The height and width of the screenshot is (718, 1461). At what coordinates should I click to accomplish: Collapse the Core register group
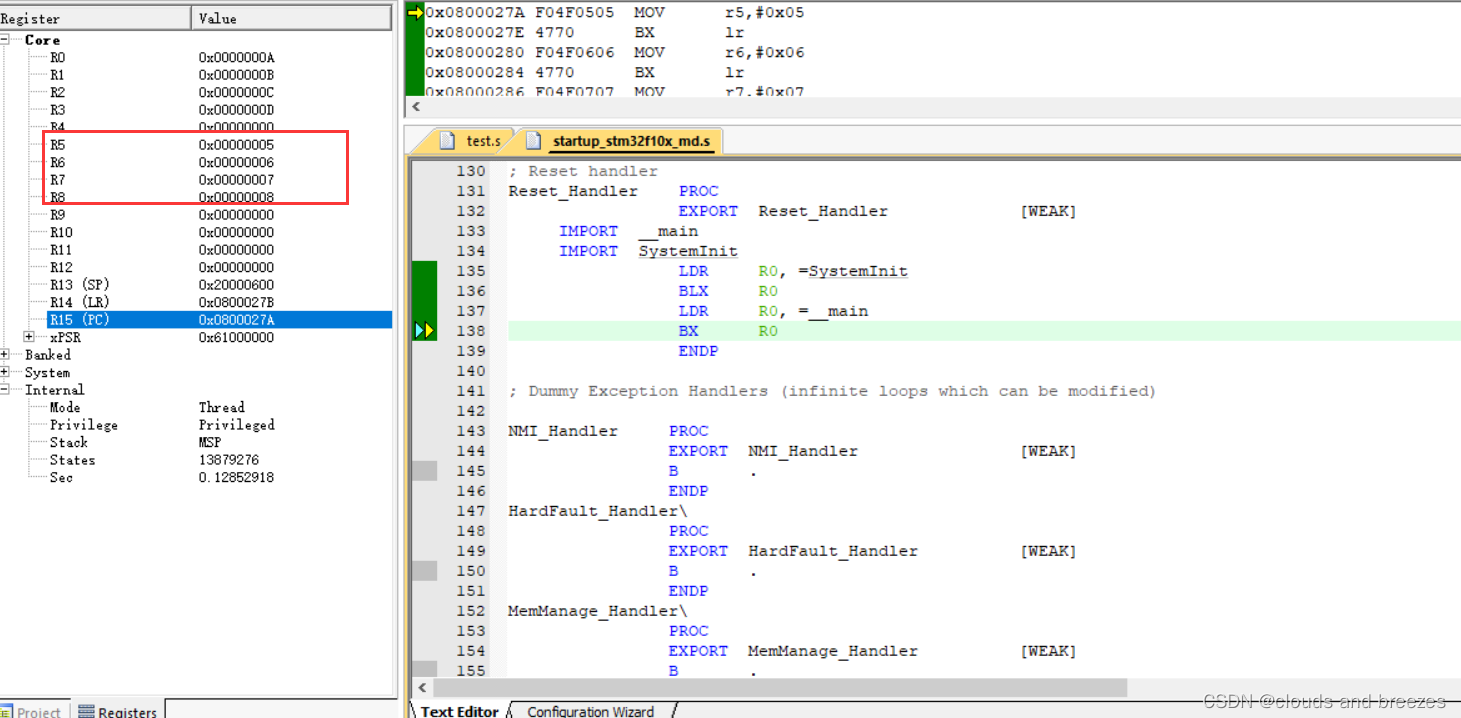click(x=5, y=40)
